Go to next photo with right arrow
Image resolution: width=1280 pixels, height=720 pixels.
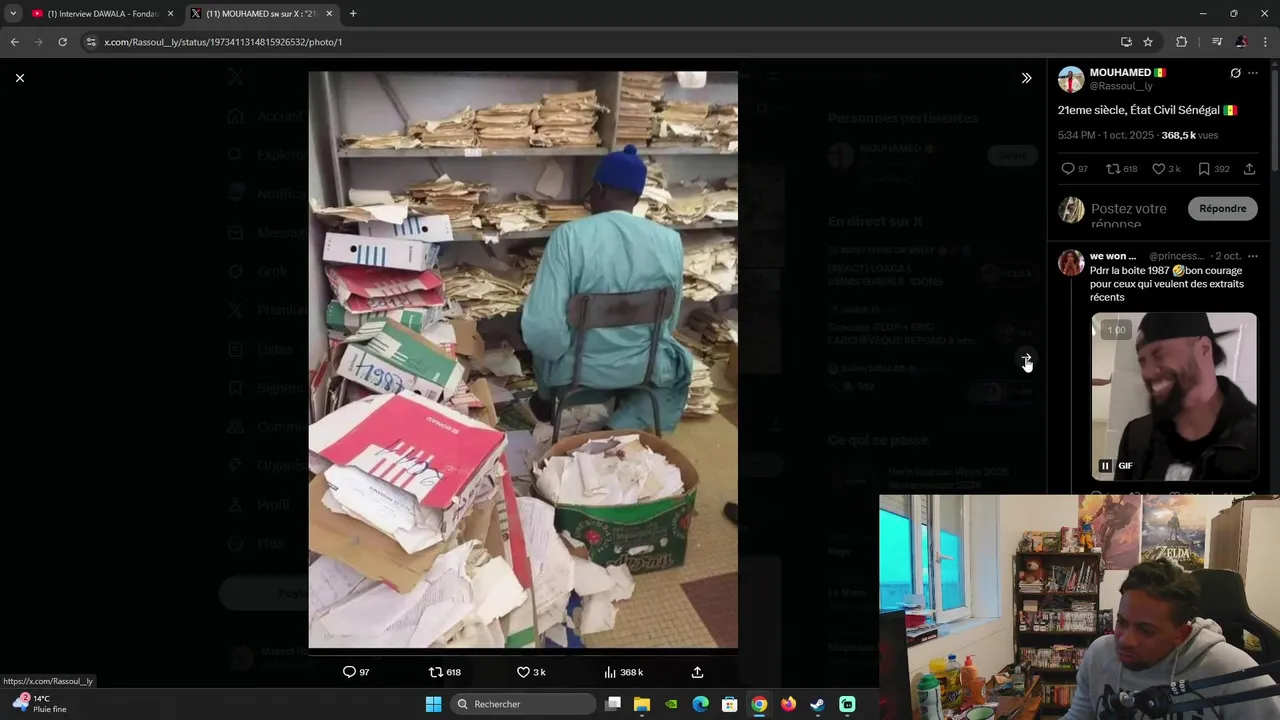pos(1026,358)
